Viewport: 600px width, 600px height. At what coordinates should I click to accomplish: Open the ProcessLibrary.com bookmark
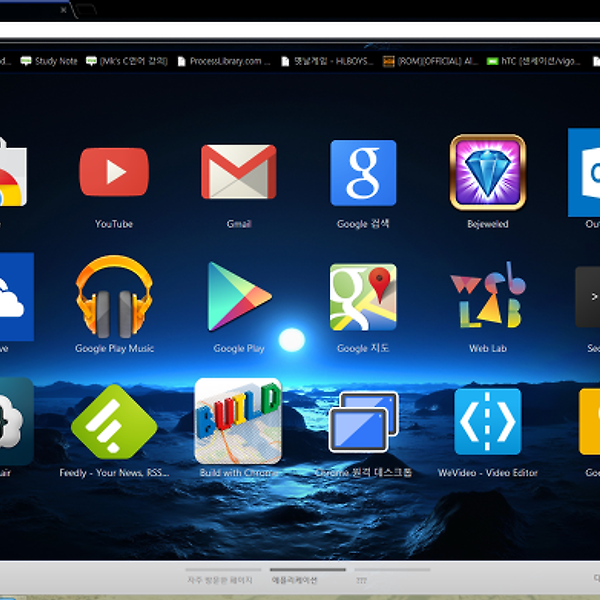coord(224,61)
